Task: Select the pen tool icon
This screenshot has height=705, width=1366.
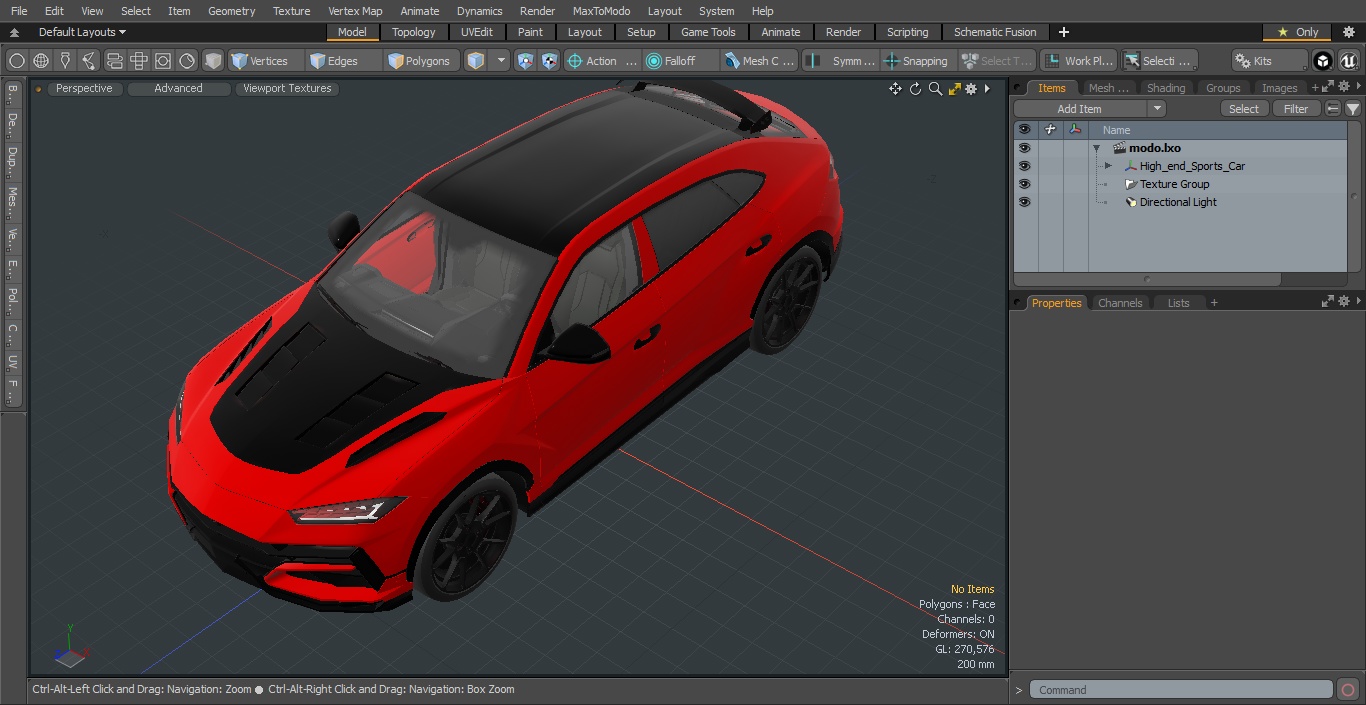Action: 65,61
